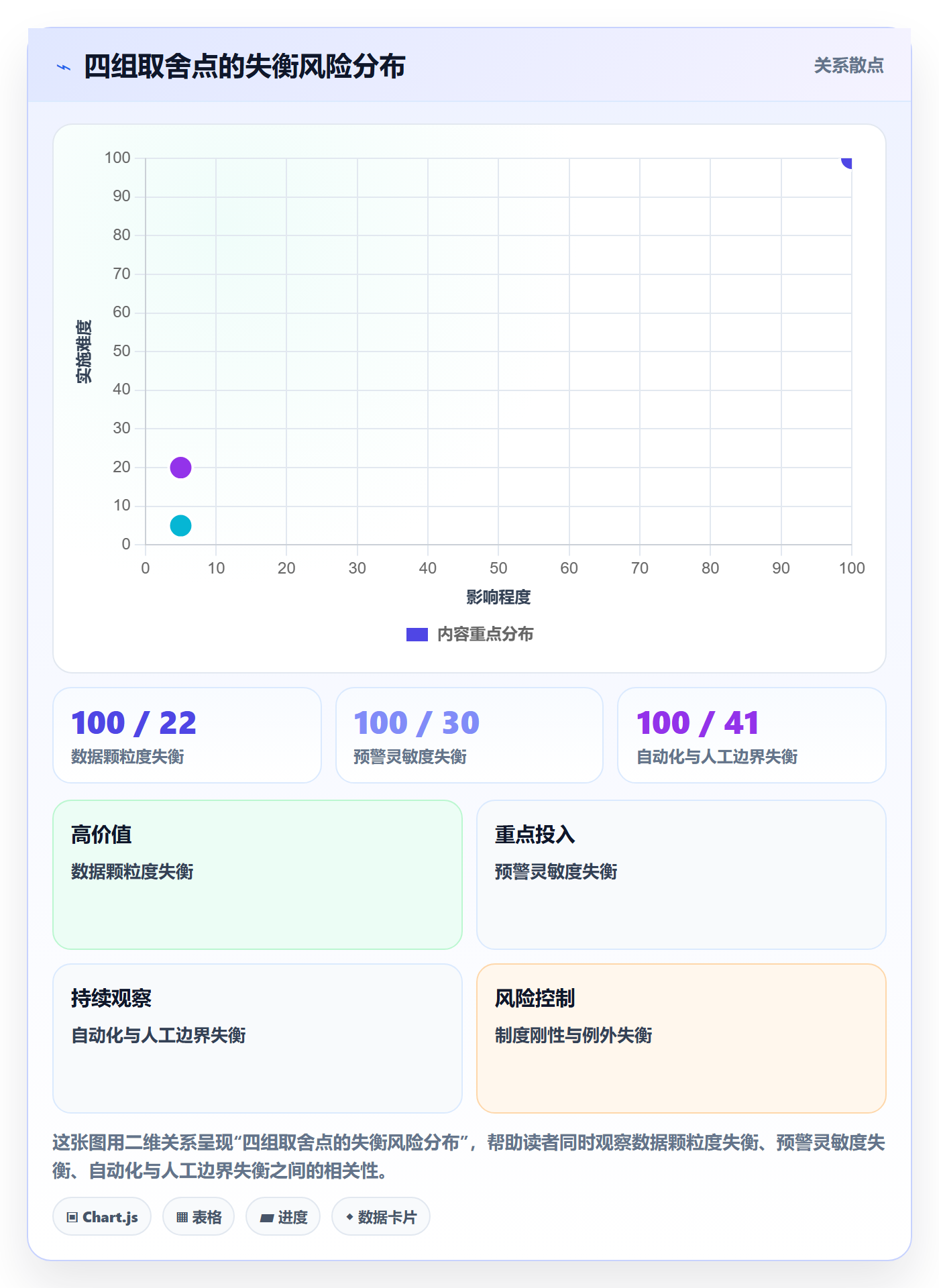Click the 进度 tag
The height and width of the screenshot is (1288, 939).
283,1217
